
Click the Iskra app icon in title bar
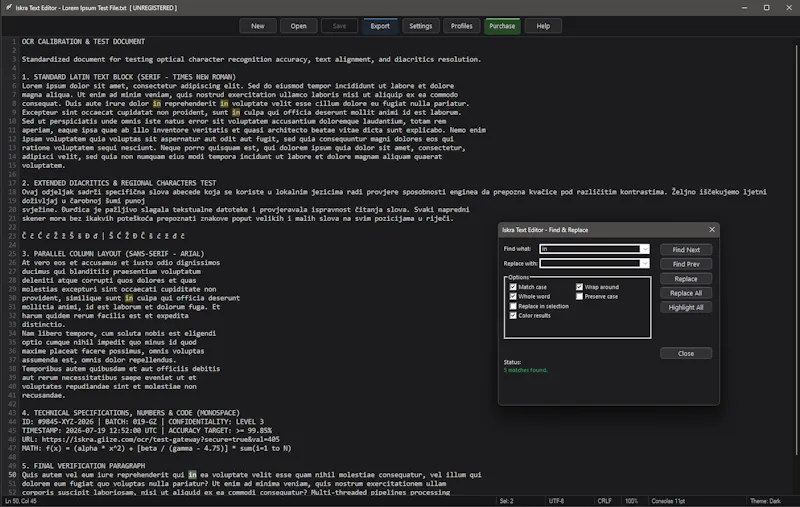pos(9,8)
